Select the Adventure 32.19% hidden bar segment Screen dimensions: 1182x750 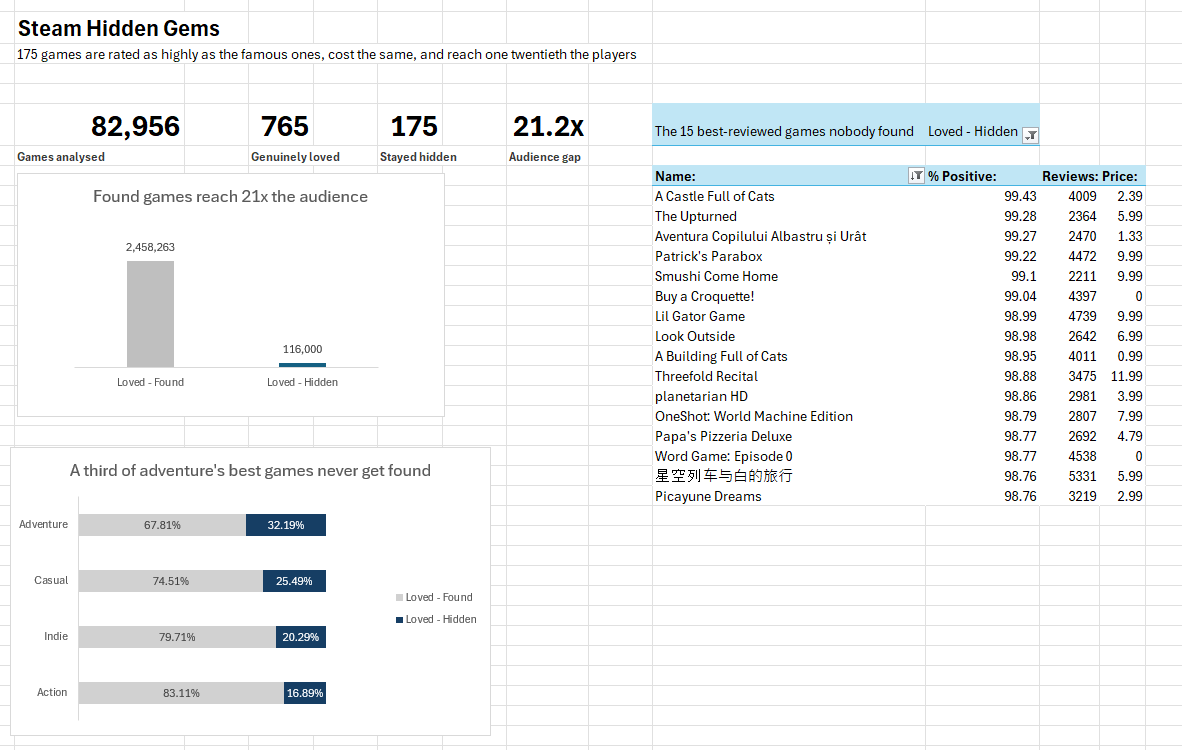coord(286,525)
